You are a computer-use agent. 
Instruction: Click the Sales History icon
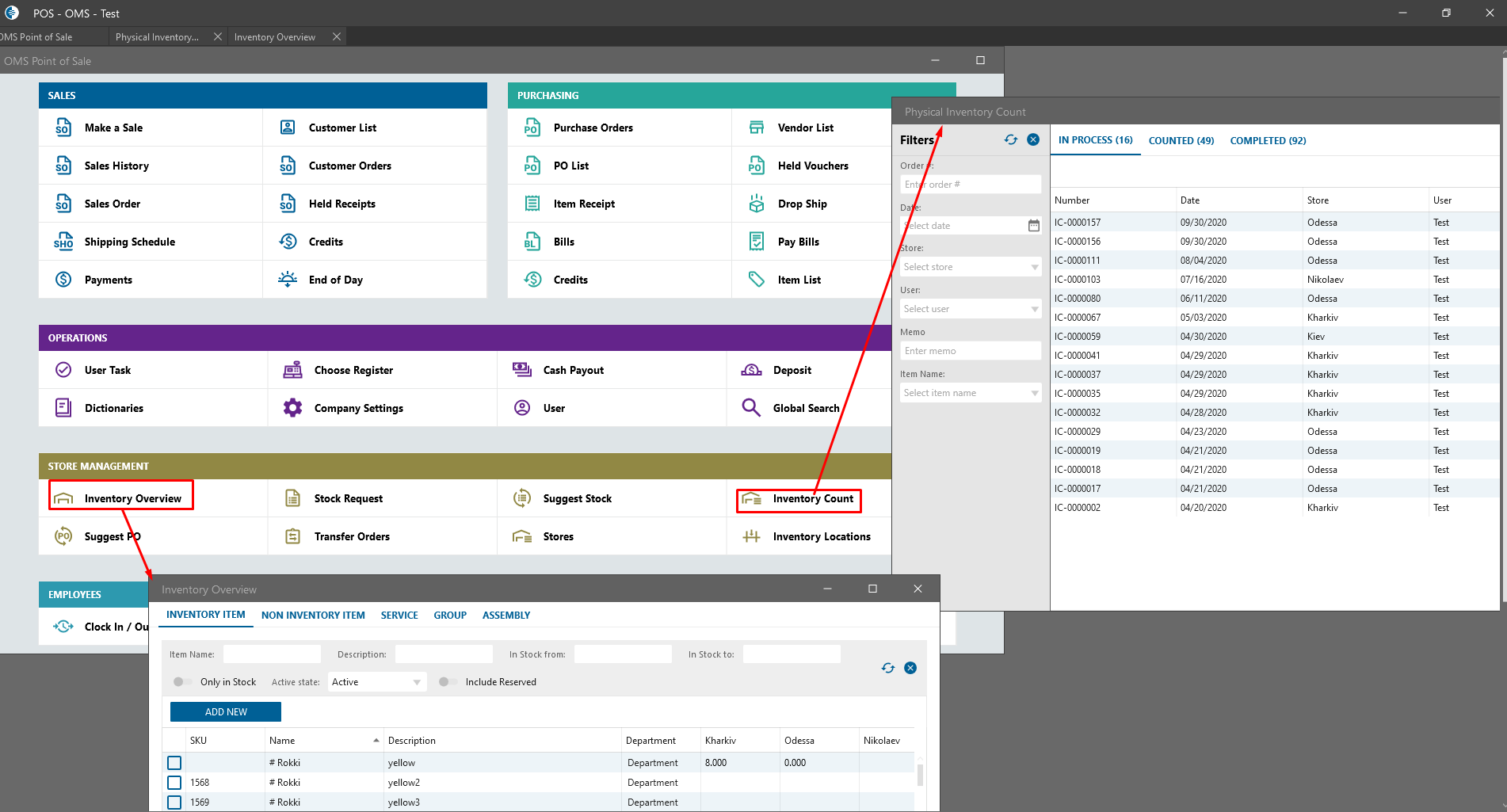click(x=63, y=166)
